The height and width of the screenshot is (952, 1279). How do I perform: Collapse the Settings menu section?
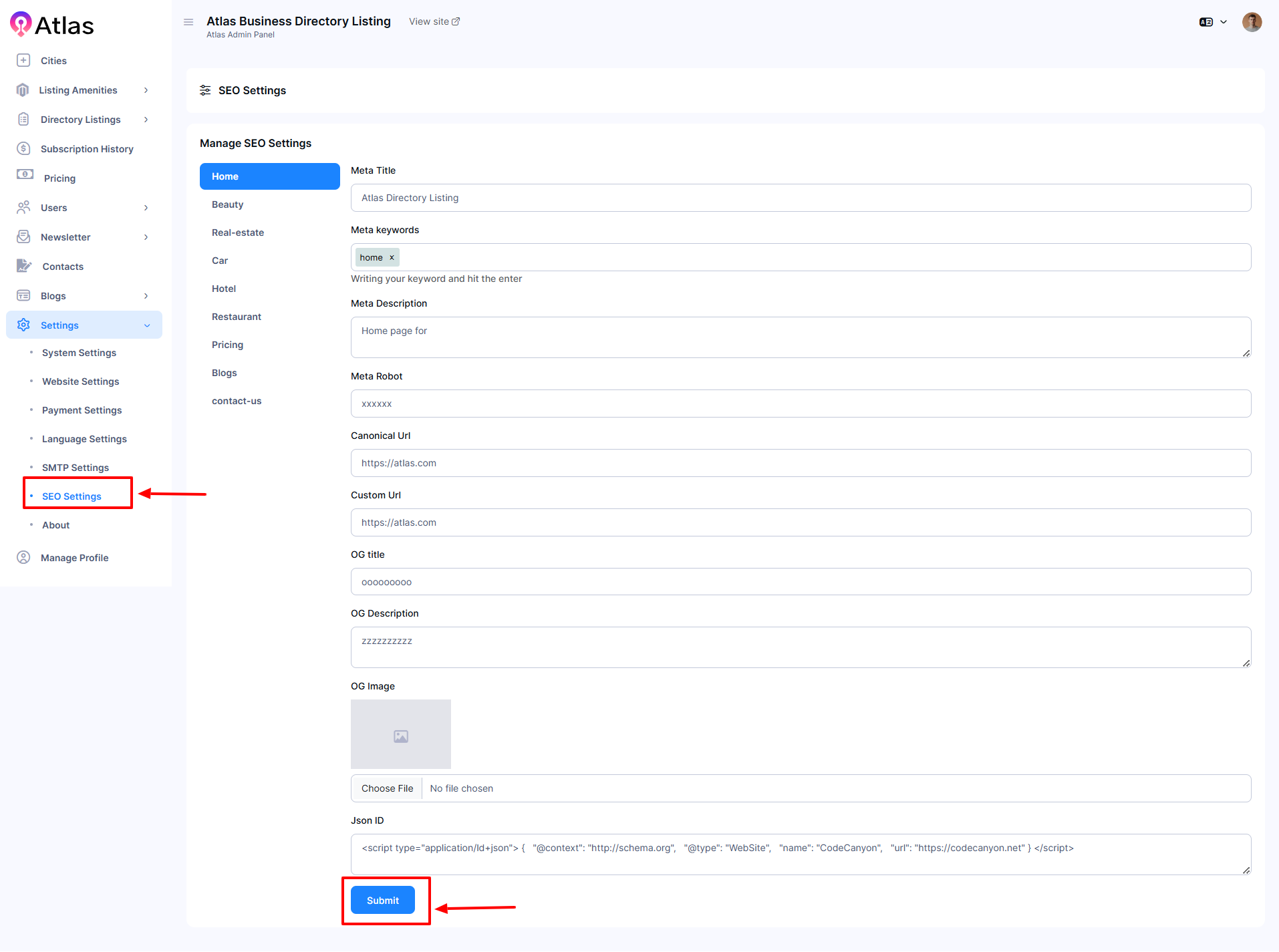point(147,325)
